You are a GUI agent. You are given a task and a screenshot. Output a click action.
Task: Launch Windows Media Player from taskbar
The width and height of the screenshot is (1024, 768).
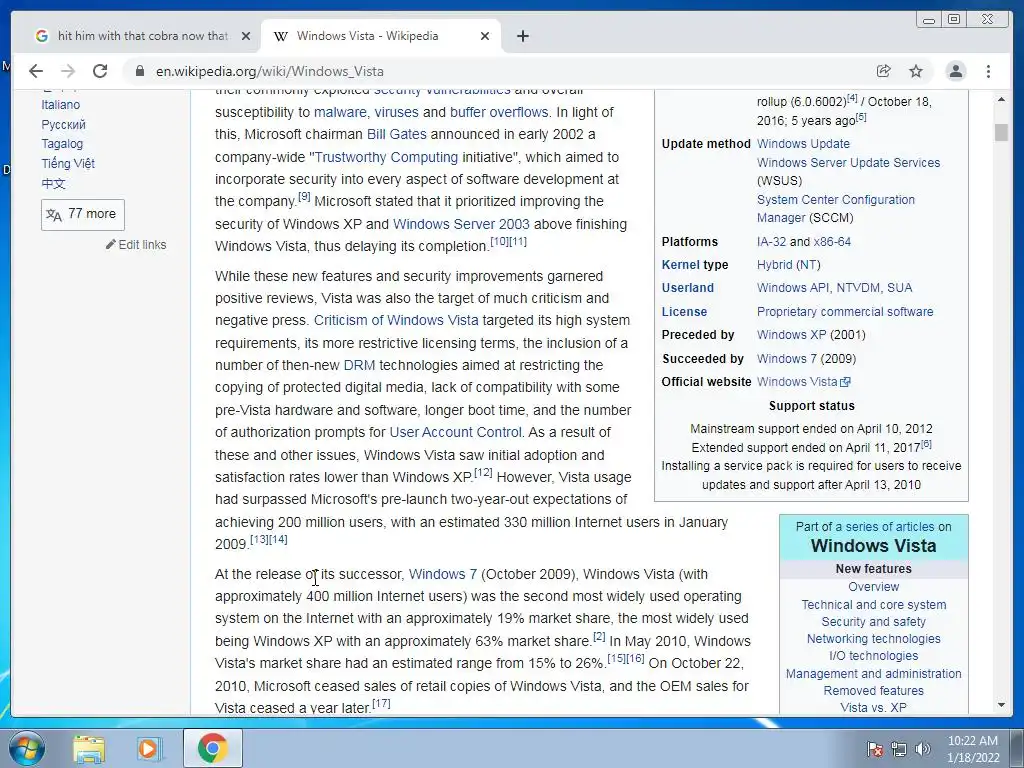[148, 748]
